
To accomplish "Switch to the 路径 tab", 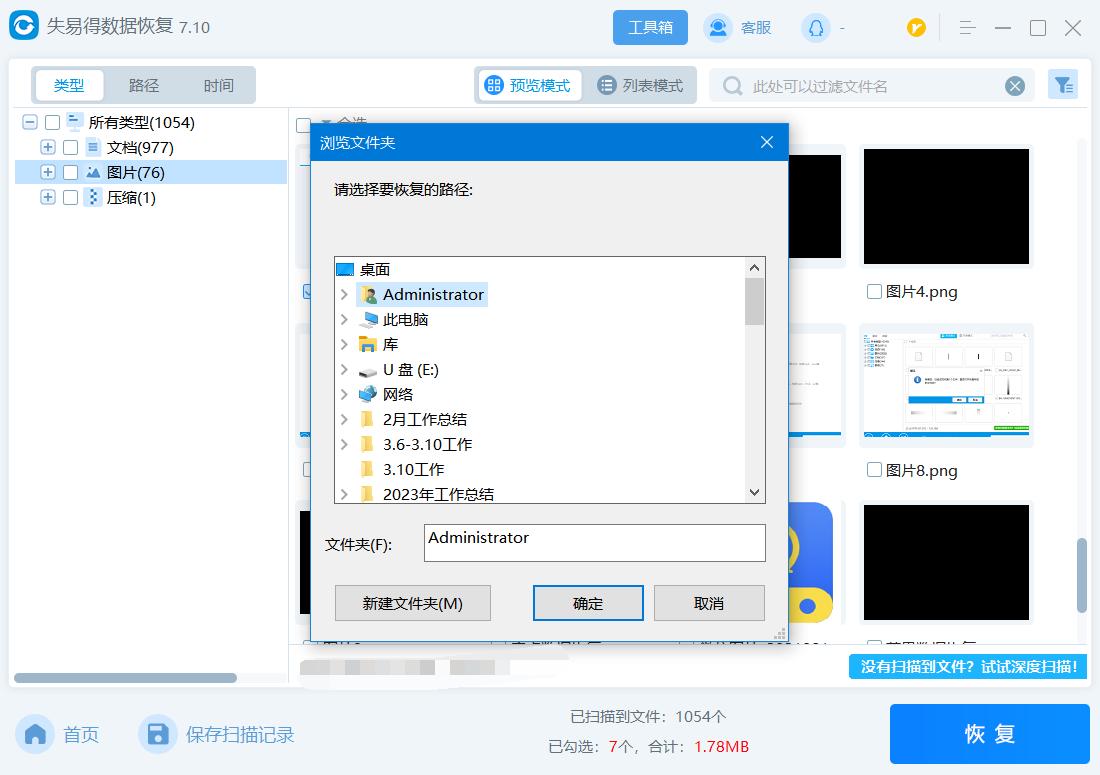I will (x=143, y=85).
